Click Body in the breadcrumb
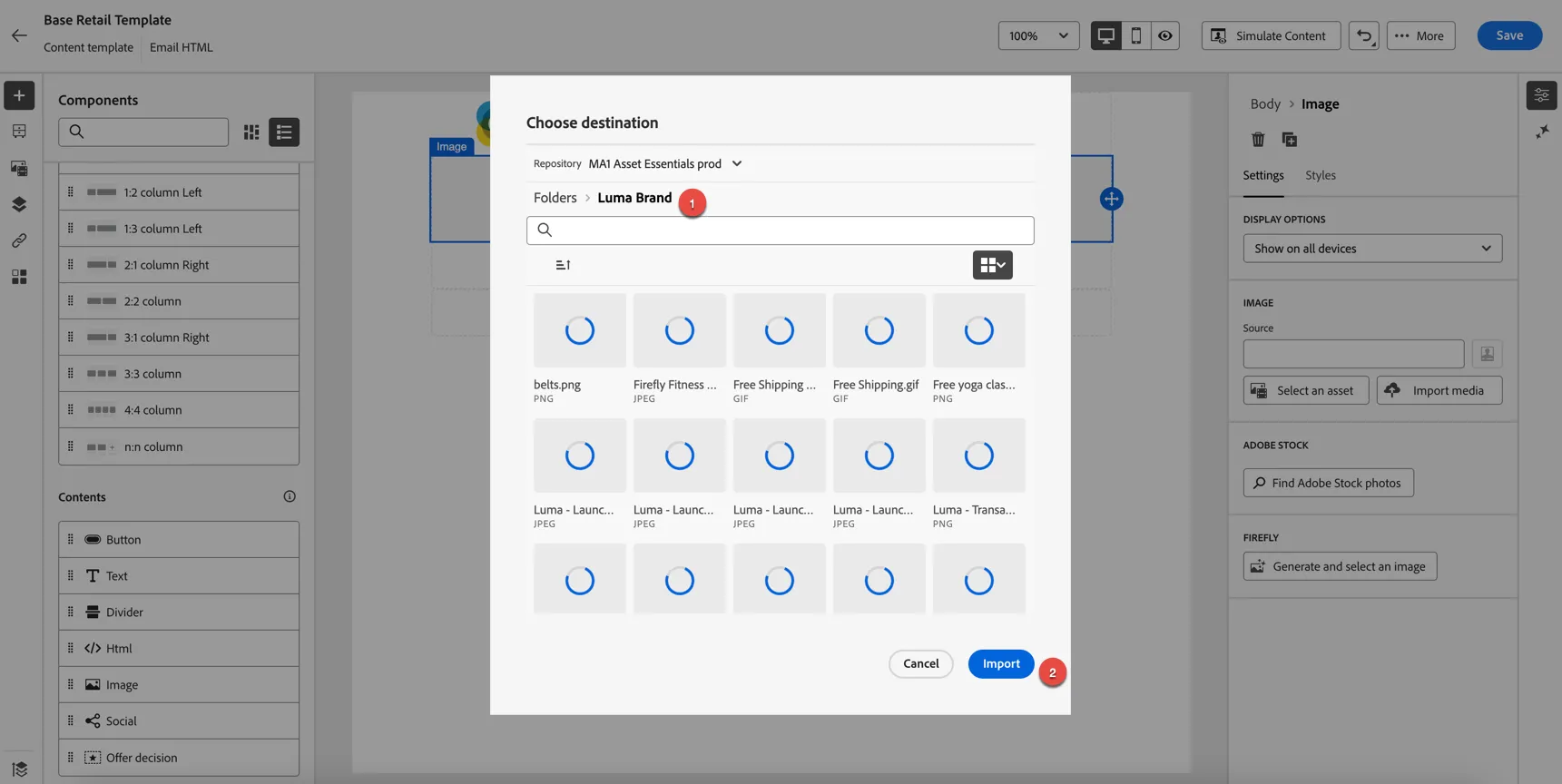 click(1265, 103)
